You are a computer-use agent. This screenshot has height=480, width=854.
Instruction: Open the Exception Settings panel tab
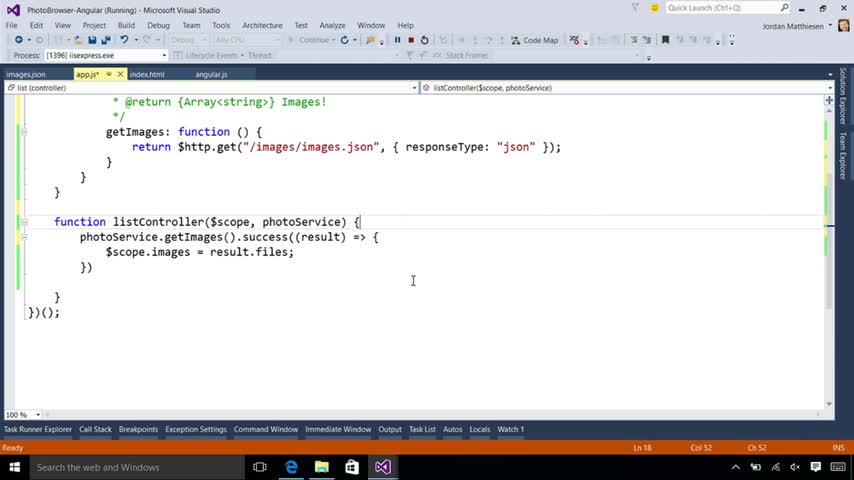196,429
